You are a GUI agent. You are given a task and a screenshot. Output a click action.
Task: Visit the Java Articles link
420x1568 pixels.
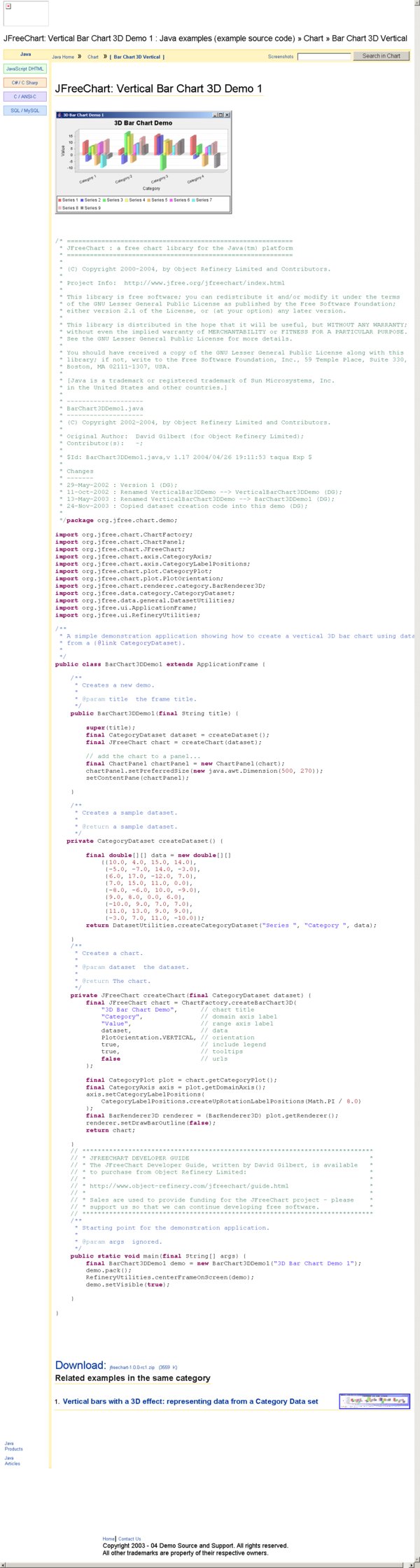[x=12, y=1461]
